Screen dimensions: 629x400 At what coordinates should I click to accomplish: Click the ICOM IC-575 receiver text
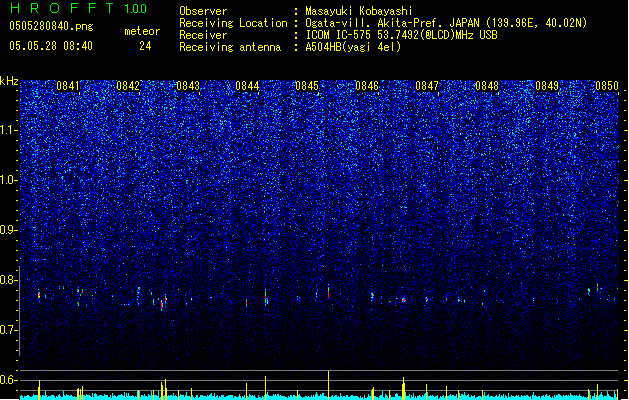401,35
